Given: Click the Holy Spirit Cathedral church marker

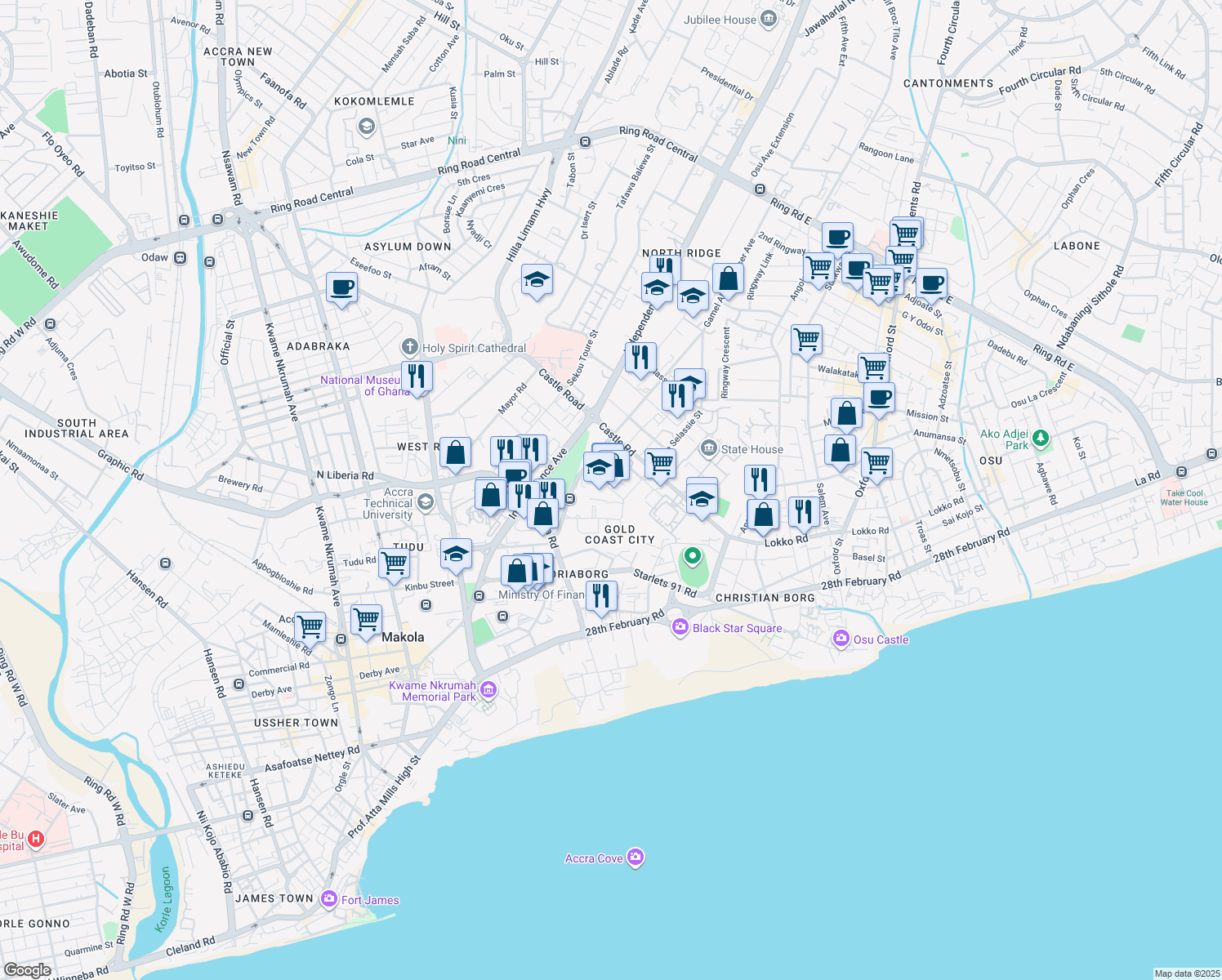Looking at the screenshot, I should 408,345.
